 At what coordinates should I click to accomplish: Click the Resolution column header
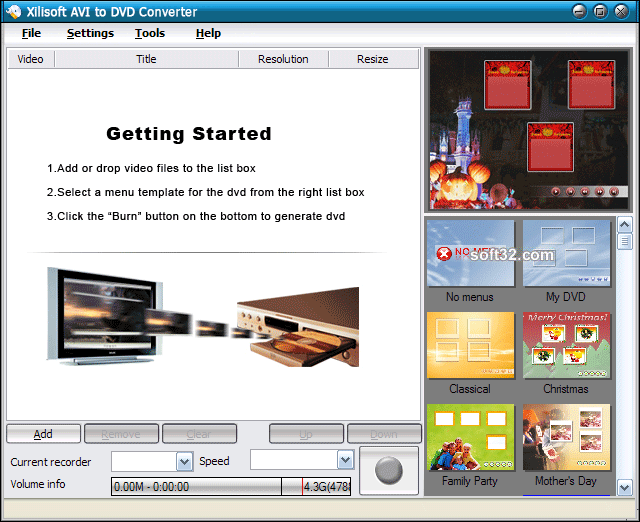click(283, 59)
